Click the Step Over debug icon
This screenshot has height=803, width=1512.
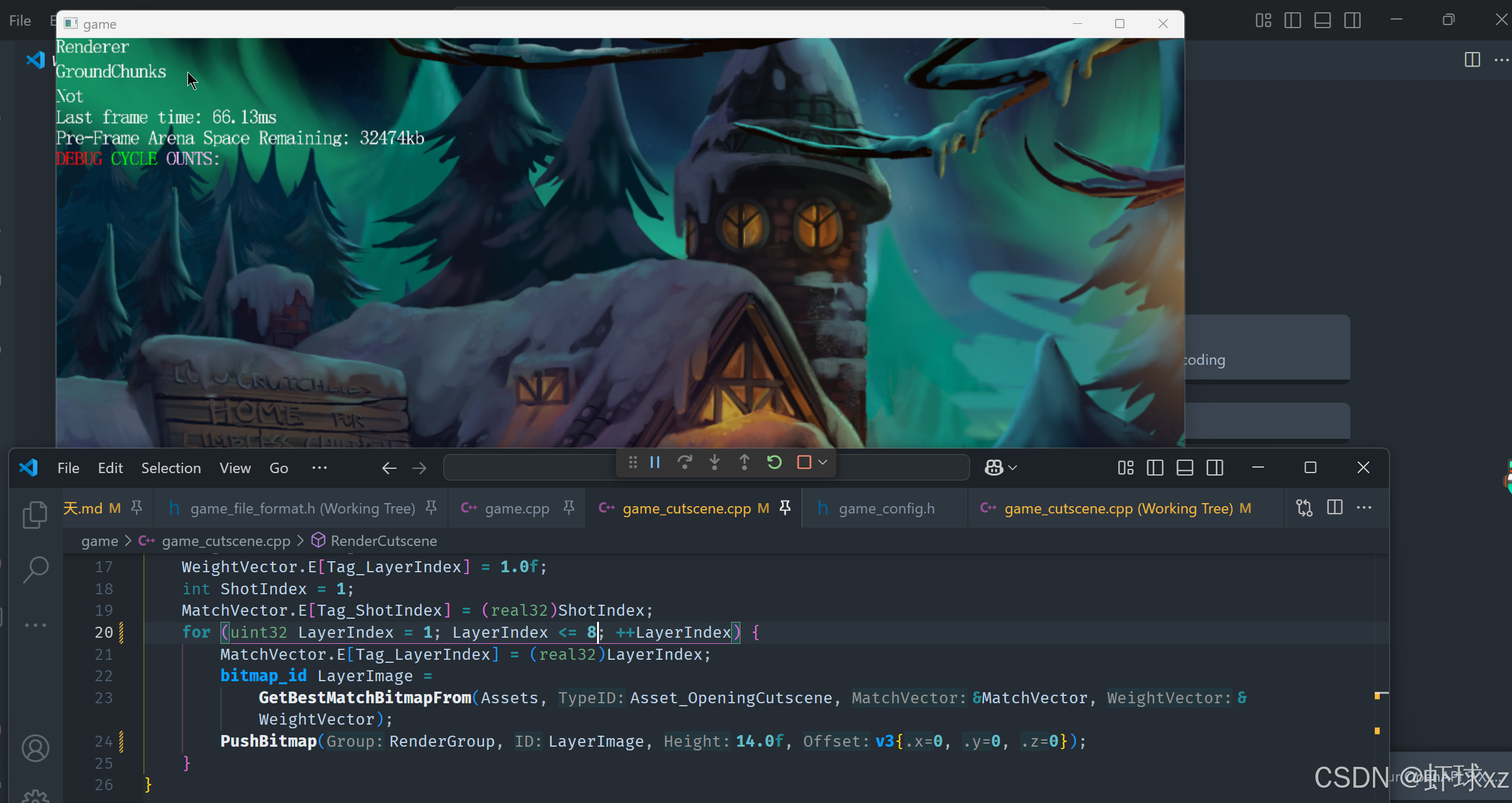click(685, 463)
